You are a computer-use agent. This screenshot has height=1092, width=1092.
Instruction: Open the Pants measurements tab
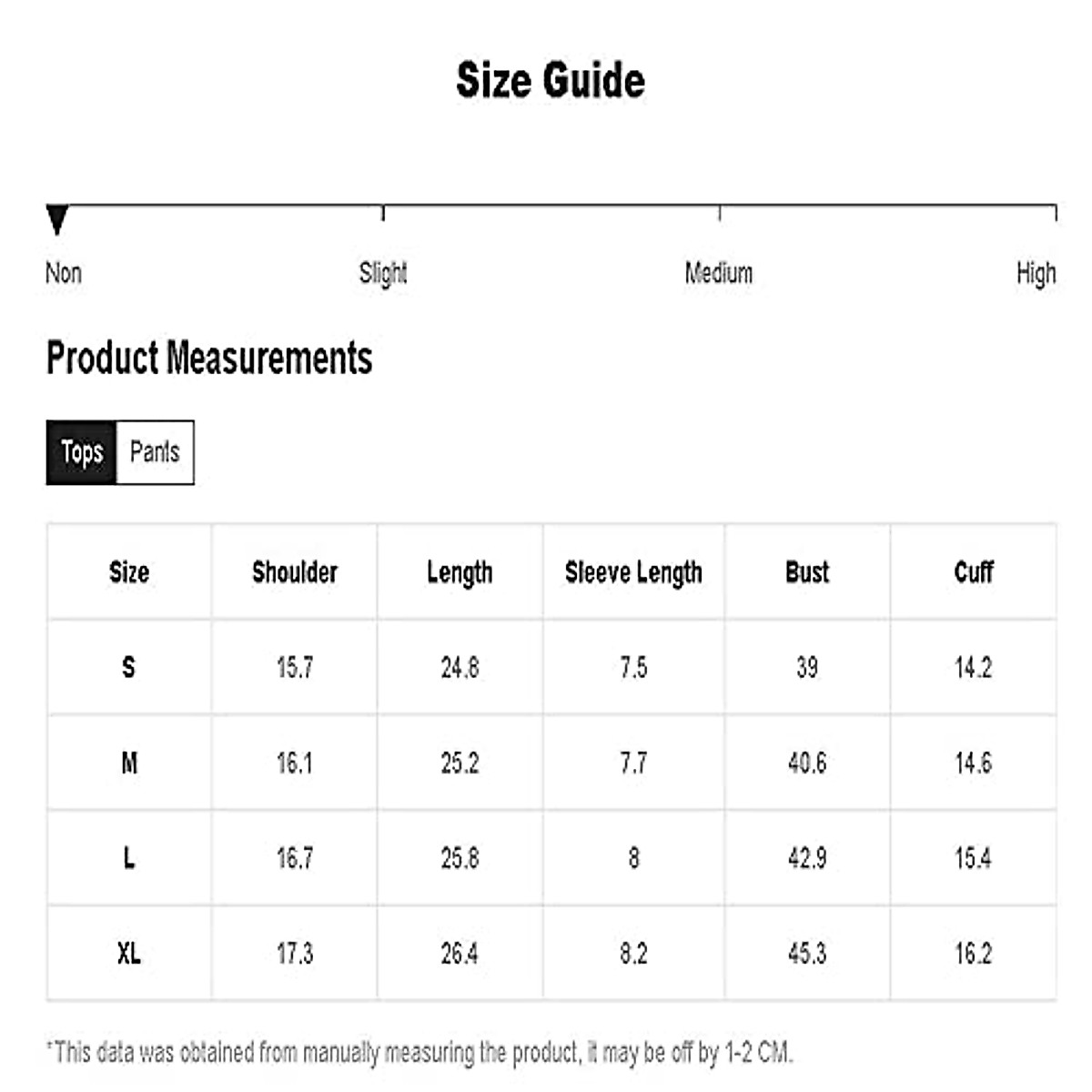tap(155, 452)
